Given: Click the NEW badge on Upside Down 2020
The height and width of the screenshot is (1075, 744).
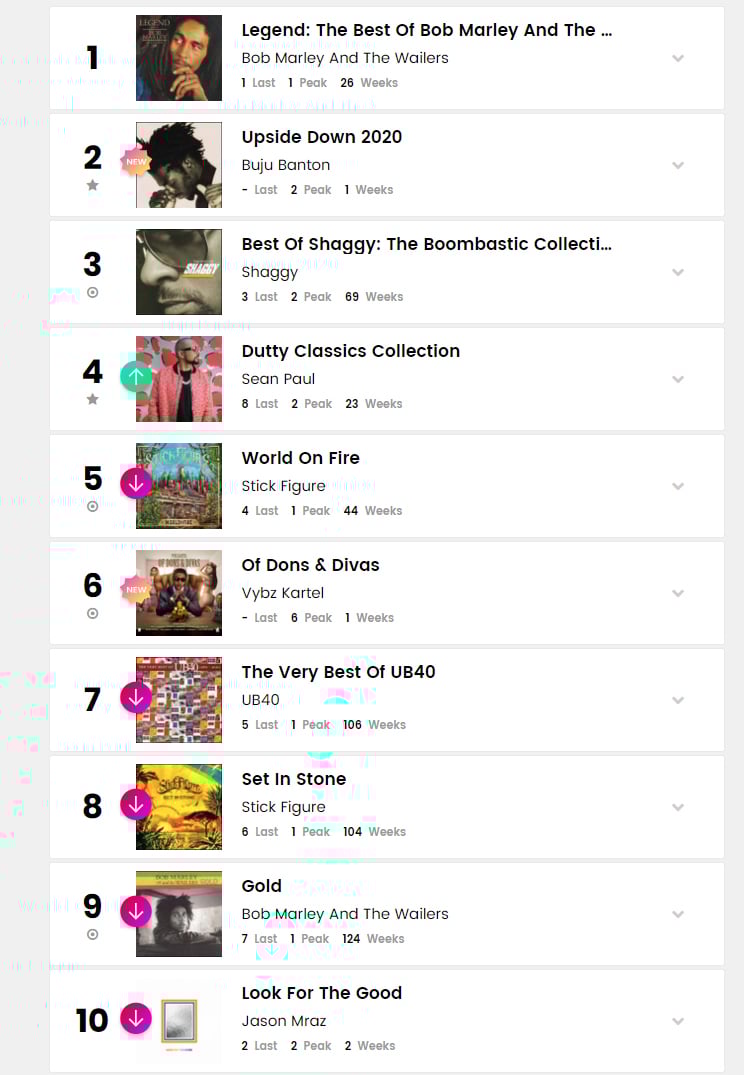Looking at the screenshot, I should pyautogui.click(x=136, y=162).
